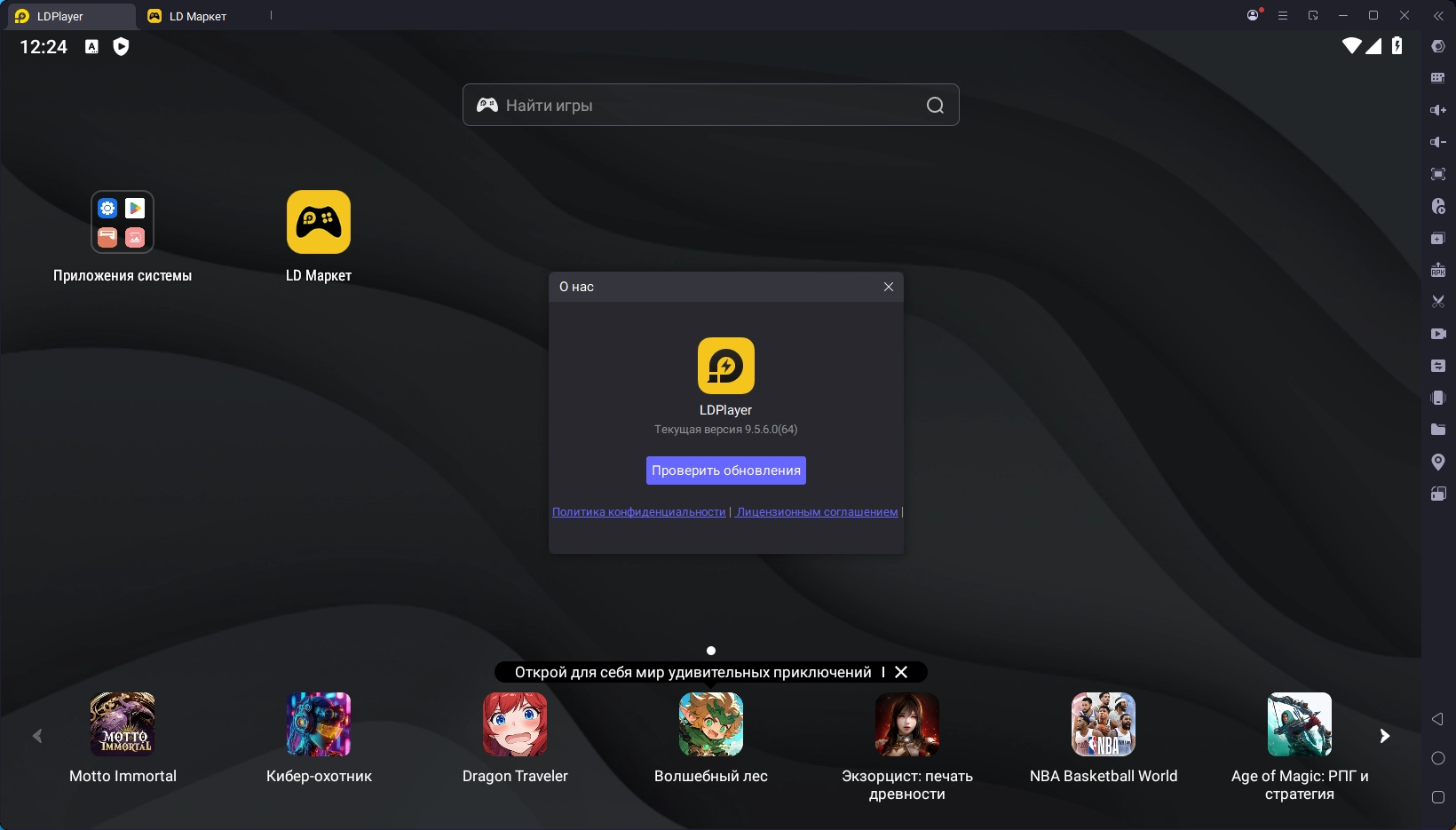Screen dimensions: 1456x830
Task: Click the Текущая версия 9.5.6.0(64) text
Action: coord(726,430)
